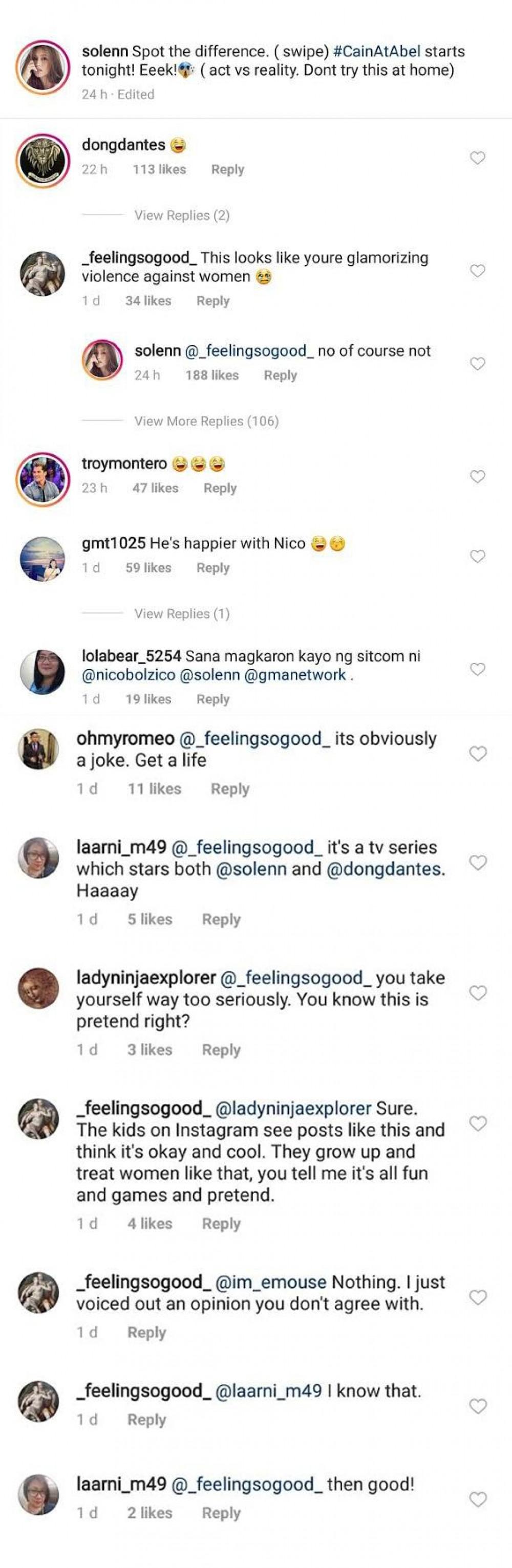The height and width of the screenshot is (1568, 512).
Task: Expand View More Replies (106)
Action: pos(206,421)
